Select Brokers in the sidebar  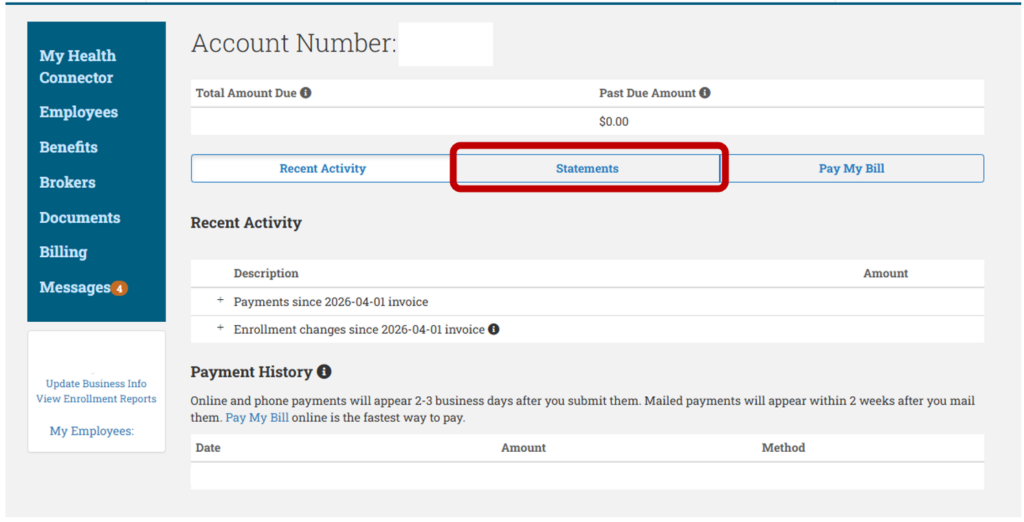click(x=67, y=182)
